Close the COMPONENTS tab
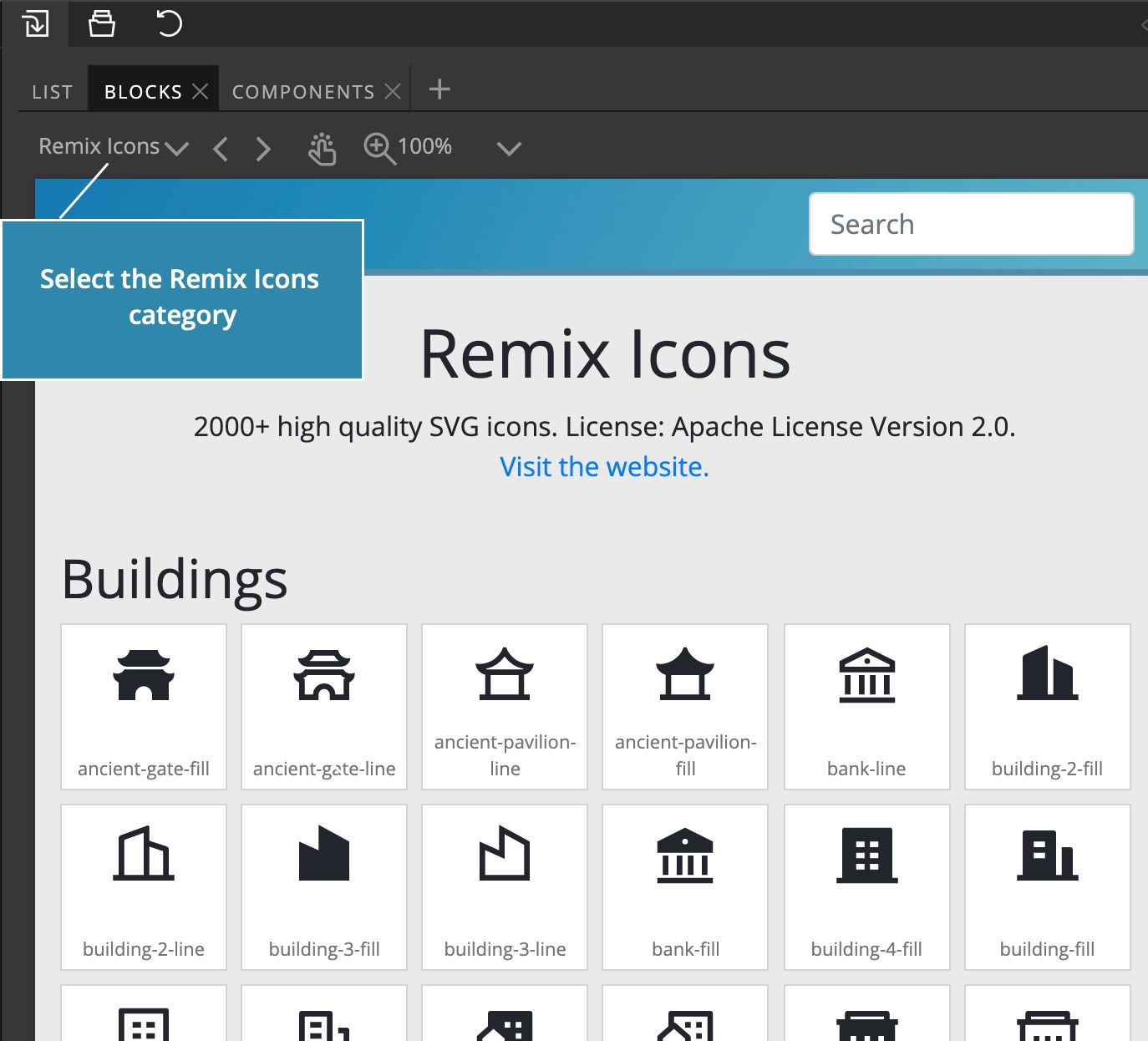 393,91
